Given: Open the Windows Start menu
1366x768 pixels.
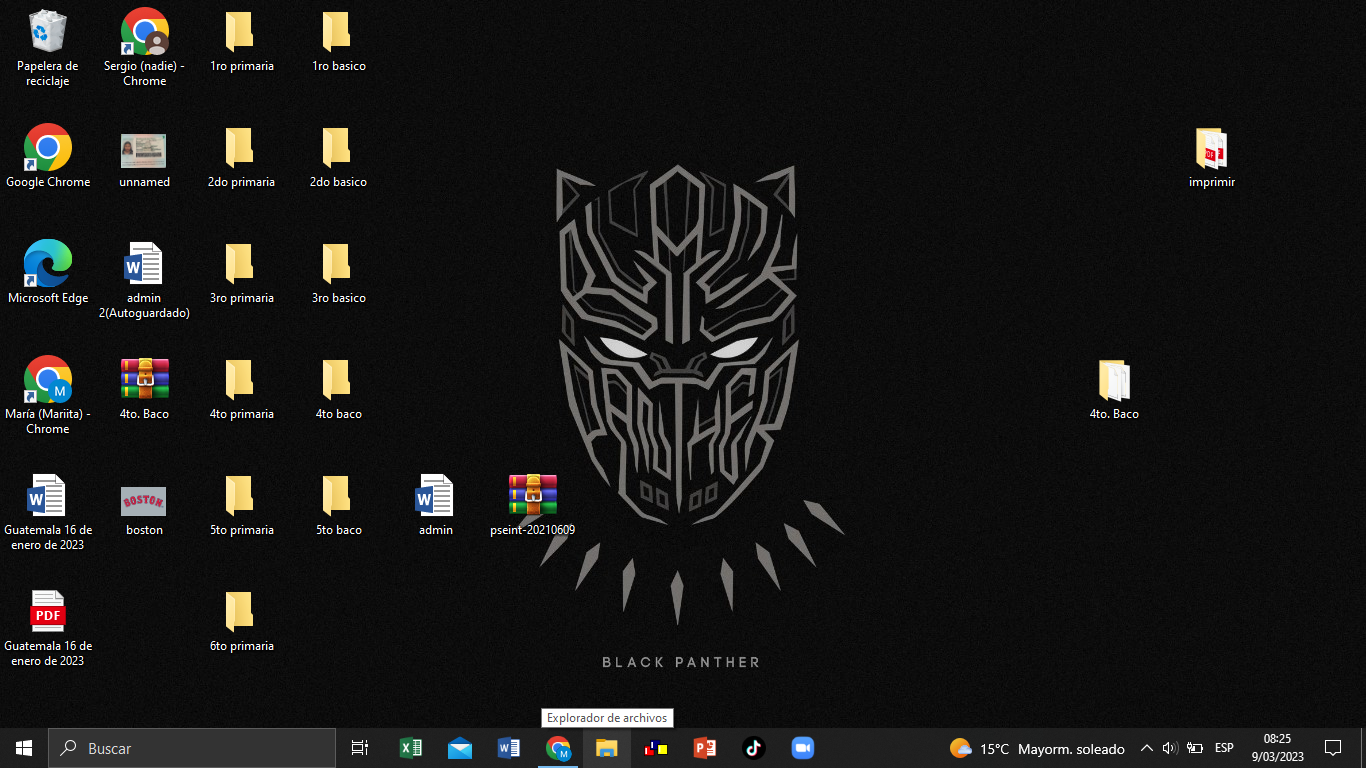Looking at the screenshot, I should (x=24, y=748).
